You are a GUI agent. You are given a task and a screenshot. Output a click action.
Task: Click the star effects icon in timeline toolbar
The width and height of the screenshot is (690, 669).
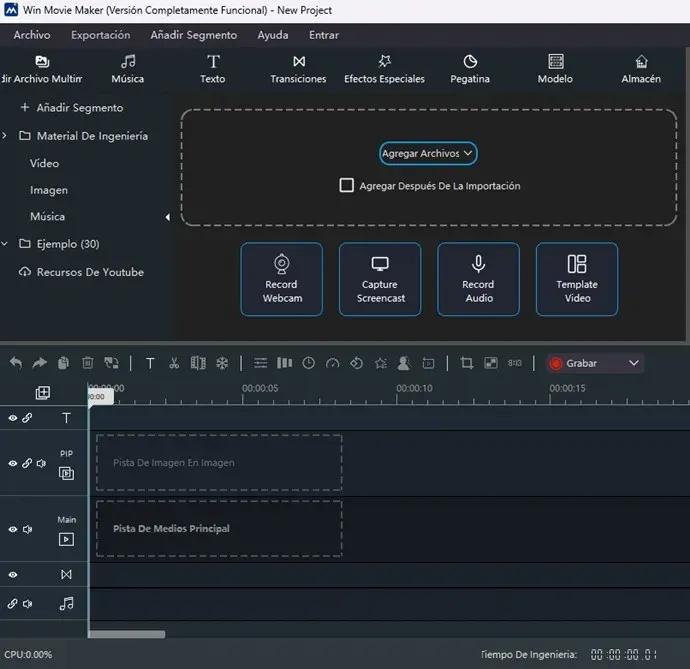pyautogui.click(x=380, y=363)
